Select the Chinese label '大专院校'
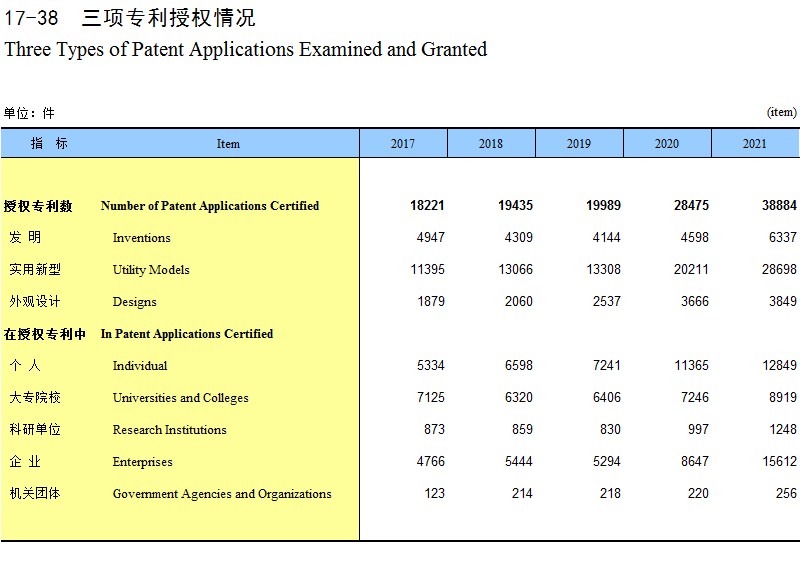Screen dimensions: 800x574 35,397
